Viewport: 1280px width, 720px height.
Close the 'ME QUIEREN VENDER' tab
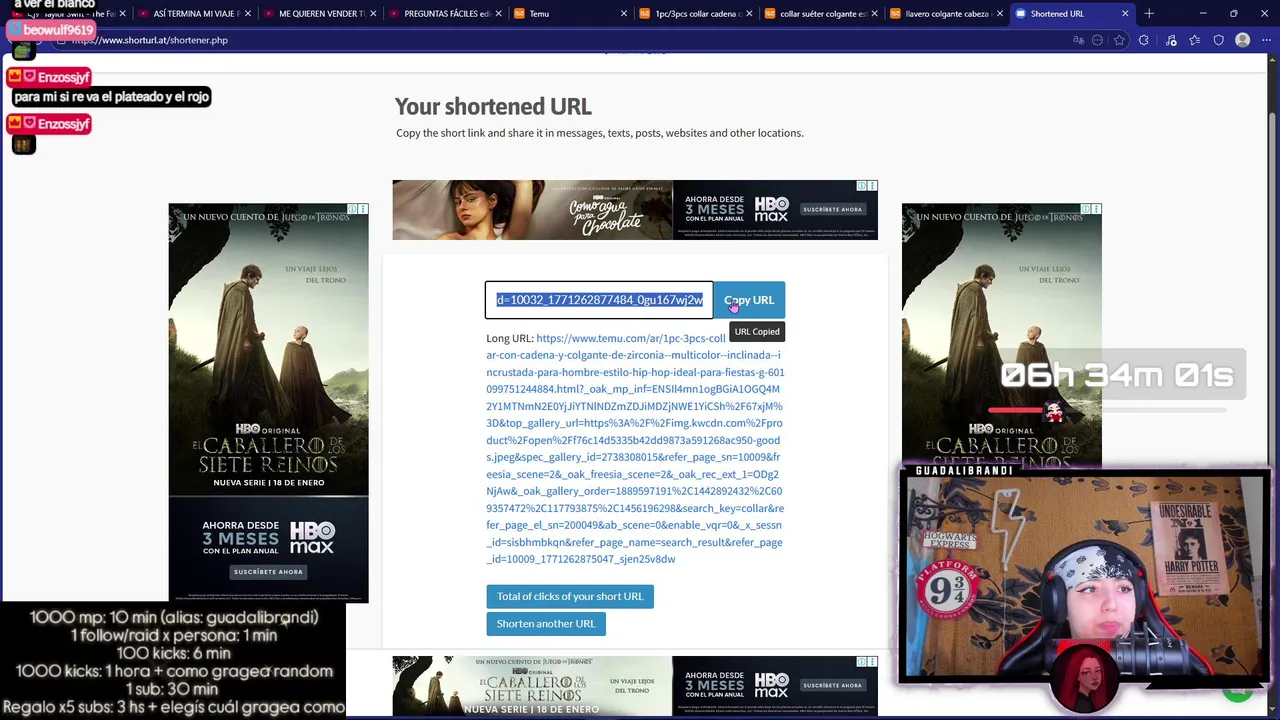pos(373,13)
